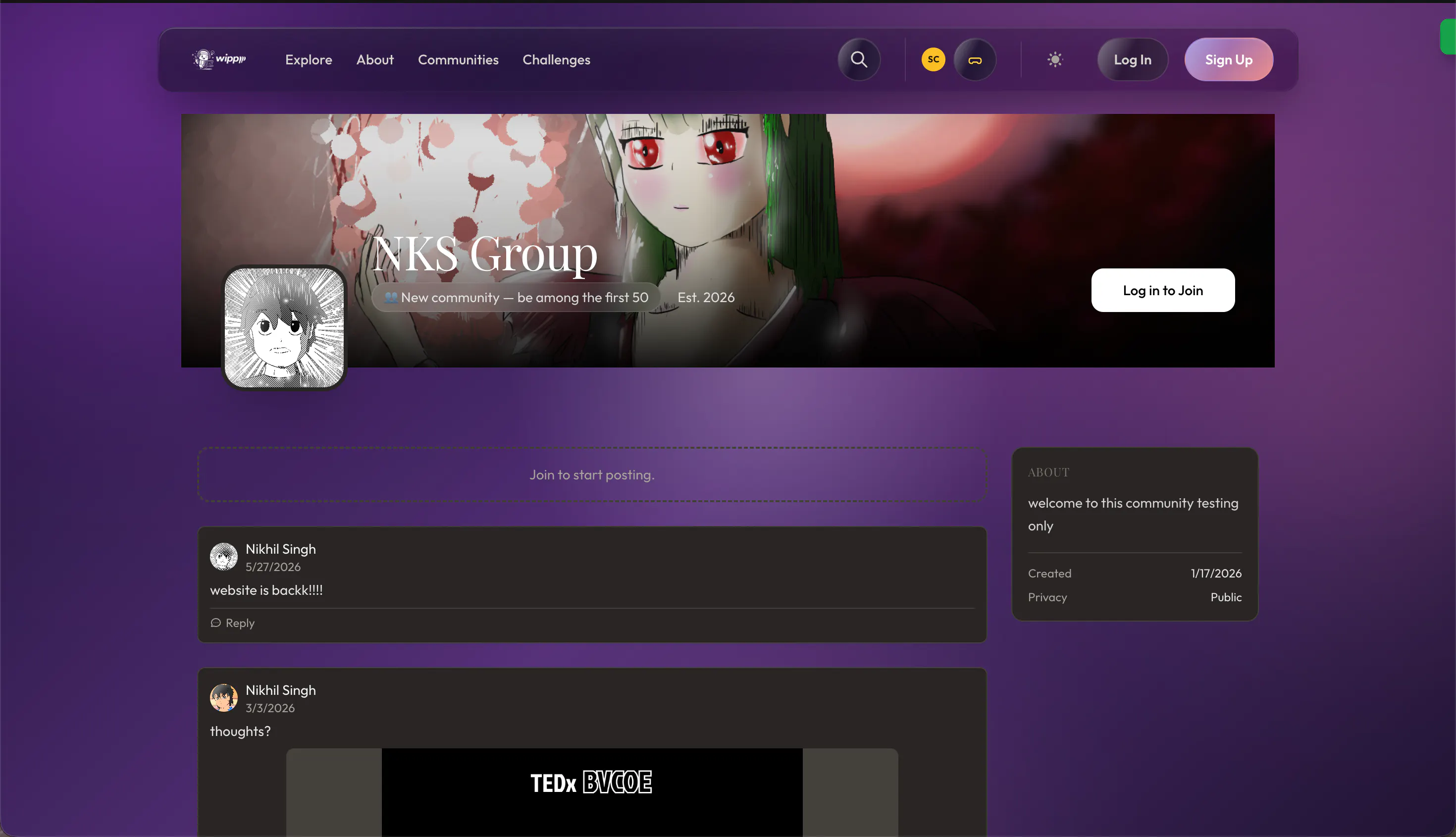Click the "thoughts?" post text
The width and height of the screenshot is (1456, 837).
[240, 731]
